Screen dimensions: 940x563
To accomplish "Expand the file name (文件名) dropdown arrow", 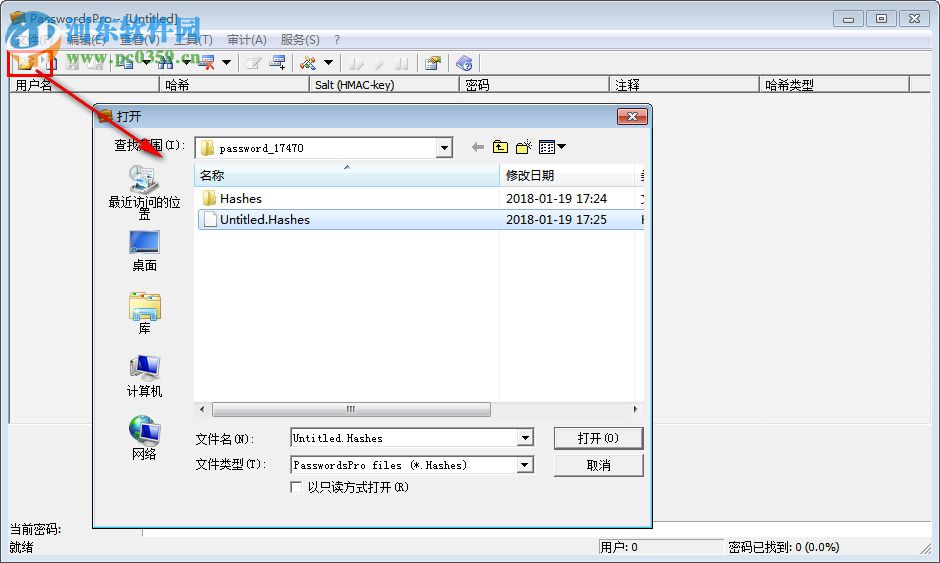I will click(525, 438).
